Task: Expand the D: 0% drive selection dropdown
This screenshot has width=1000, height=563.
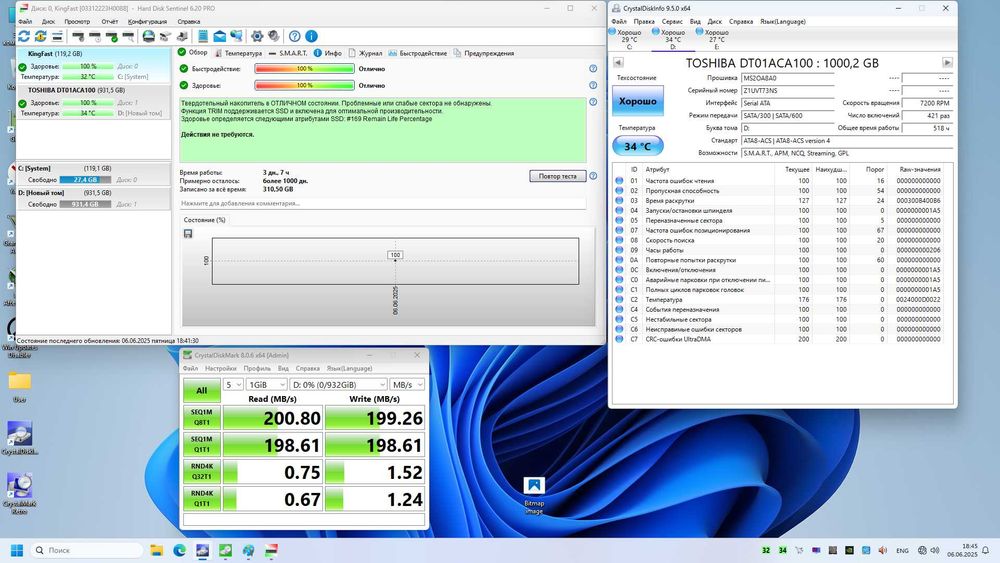Action: (339, 384)
